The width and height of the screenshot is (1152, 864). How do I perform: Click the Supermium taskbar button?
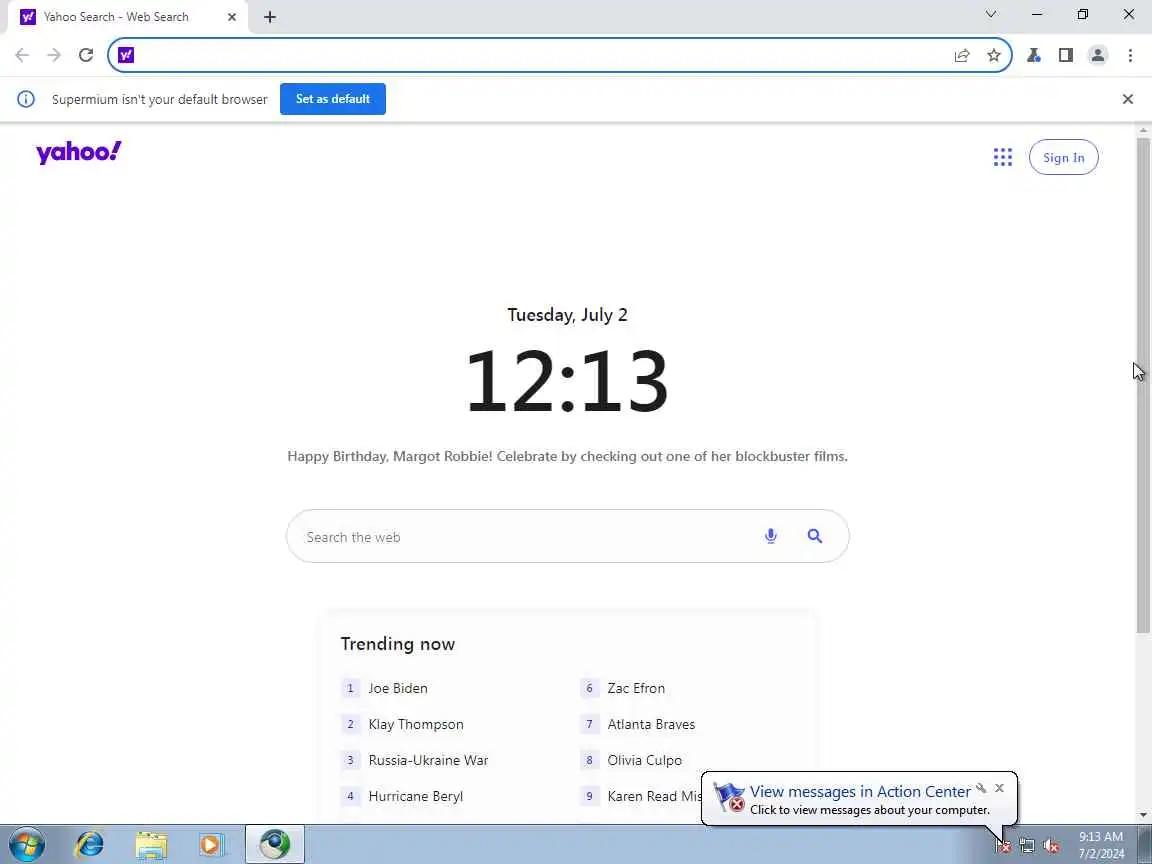pos(275,845)
